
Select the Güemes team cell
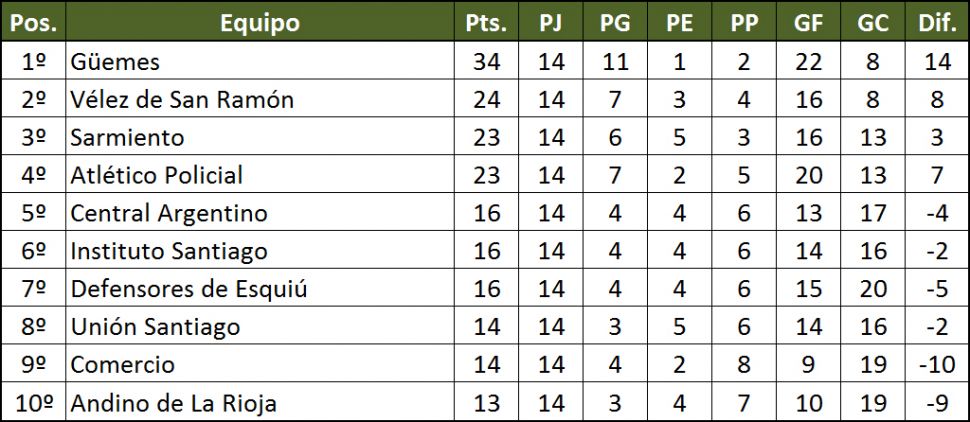pos(115,62)
